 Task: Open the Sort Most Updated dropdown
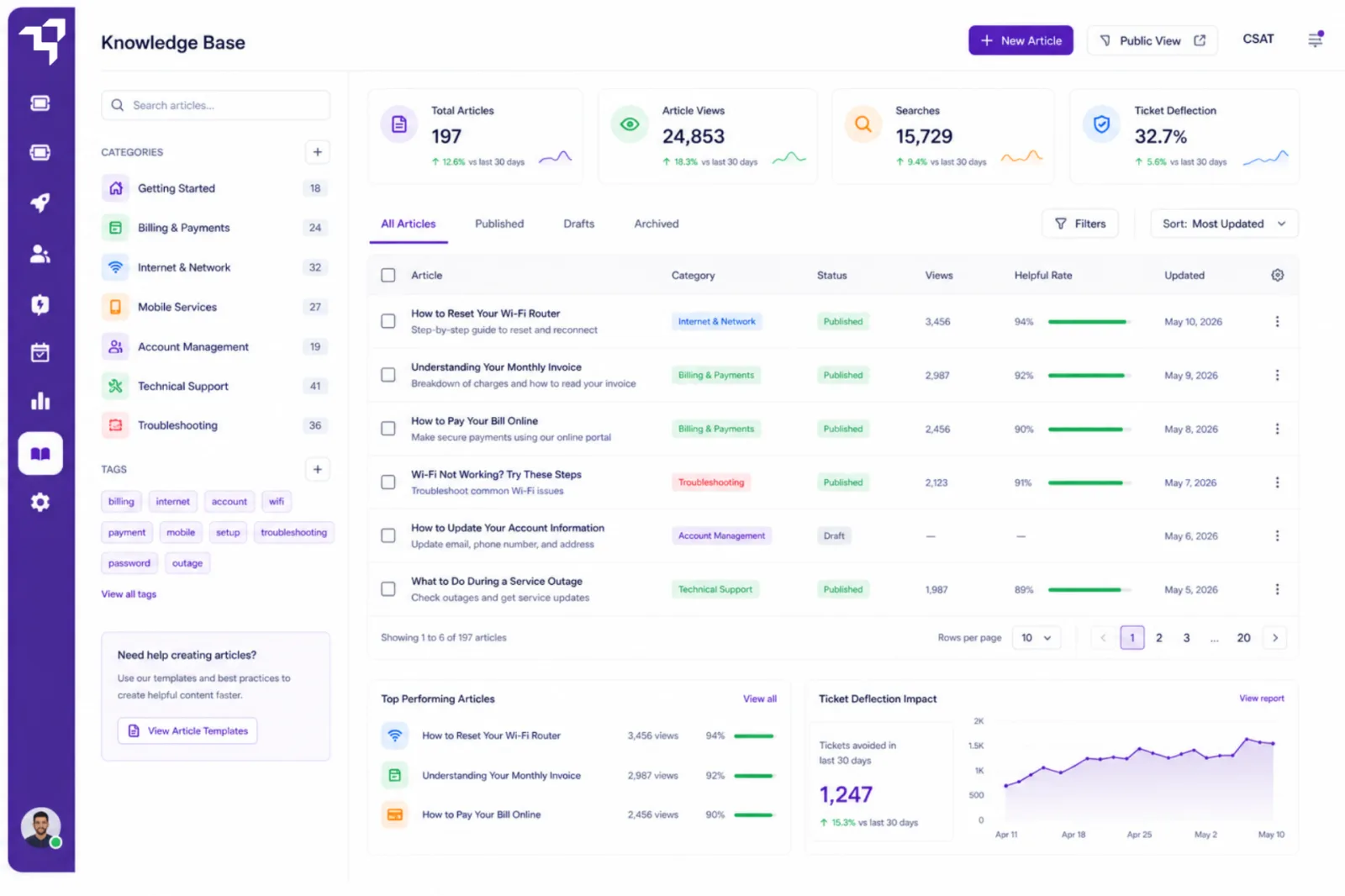point(1224,224)
